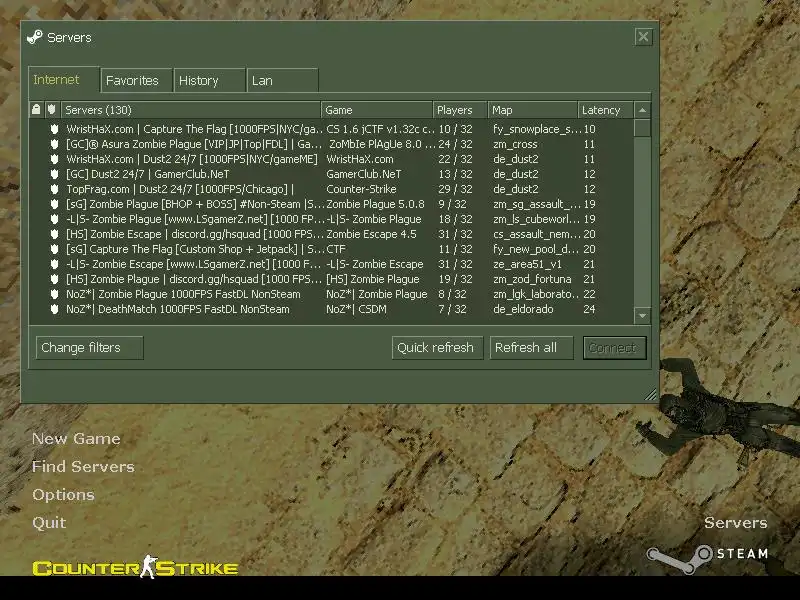
Task: Click shield icon of NoZ*| DeathMatch row
Action: point(54,309)
